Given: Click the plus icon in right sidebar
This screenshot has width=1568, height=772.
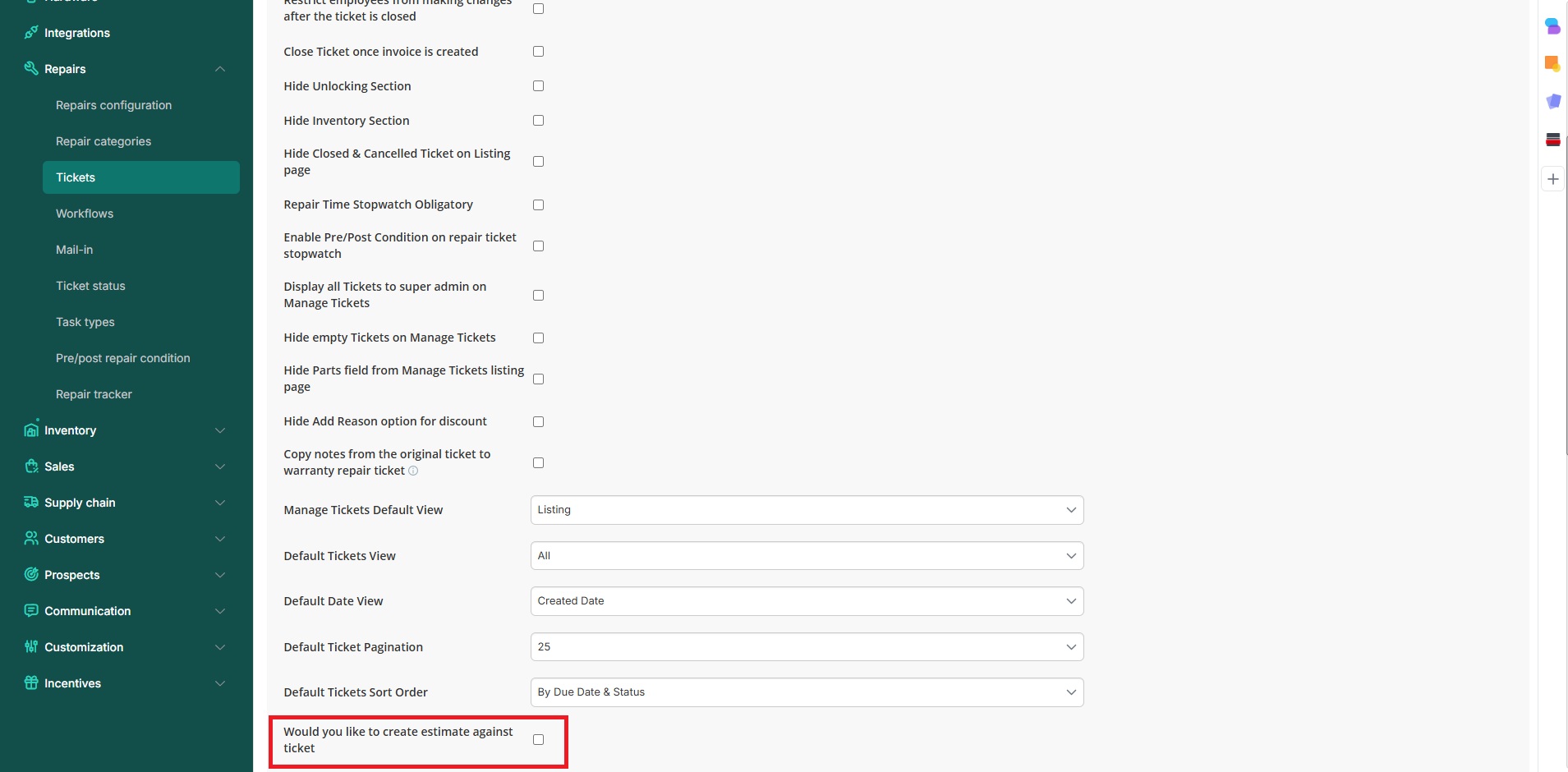Looking at the screenshot, I should click(1552, 179).
